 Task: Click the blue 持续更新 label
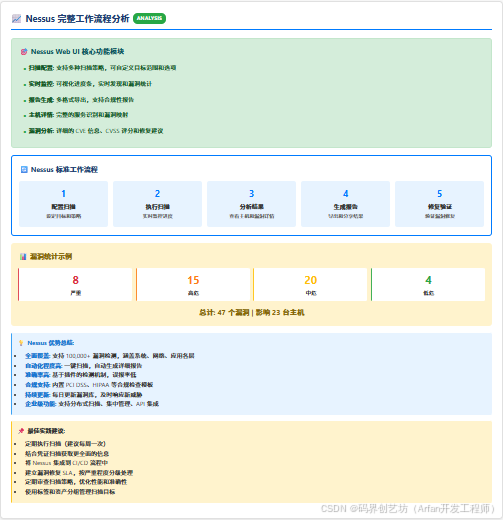[37, 395]
